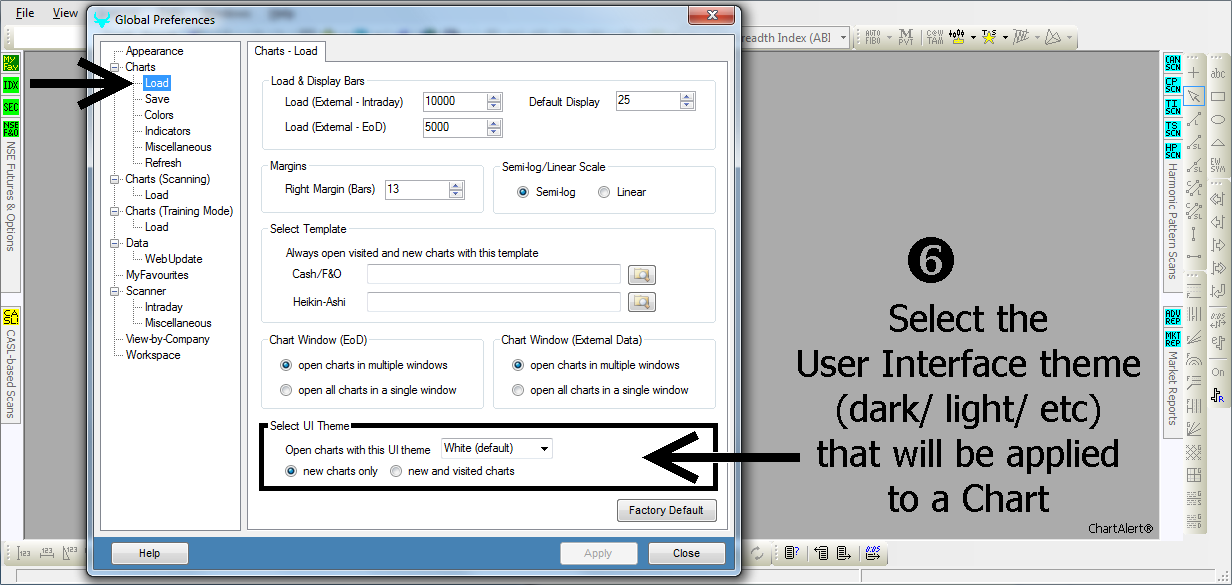Select the new and visited charts option
Viewport: 1232px width, 585px height.
tap(396, 471)
